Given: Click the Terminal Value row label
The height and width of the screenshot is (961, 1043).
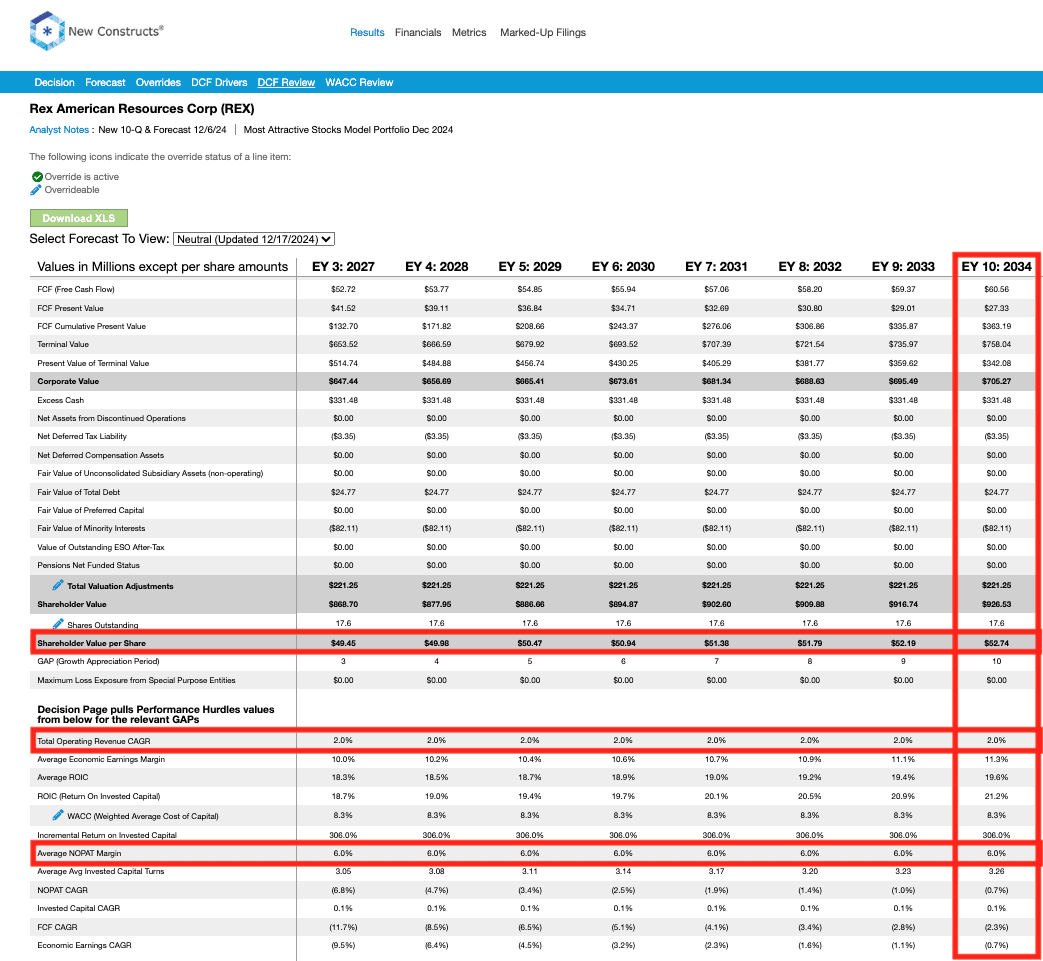Looking at the screenshot, I should coord(63,344).
